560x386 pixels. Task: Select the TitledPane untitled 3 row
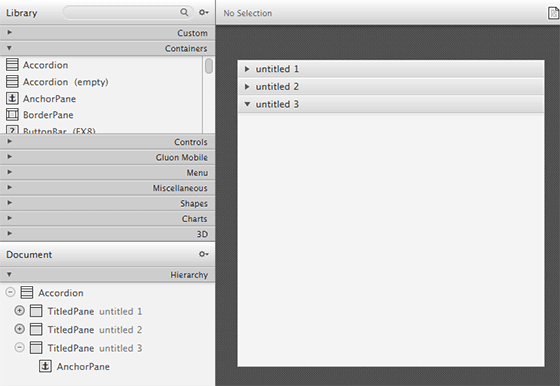108,348
